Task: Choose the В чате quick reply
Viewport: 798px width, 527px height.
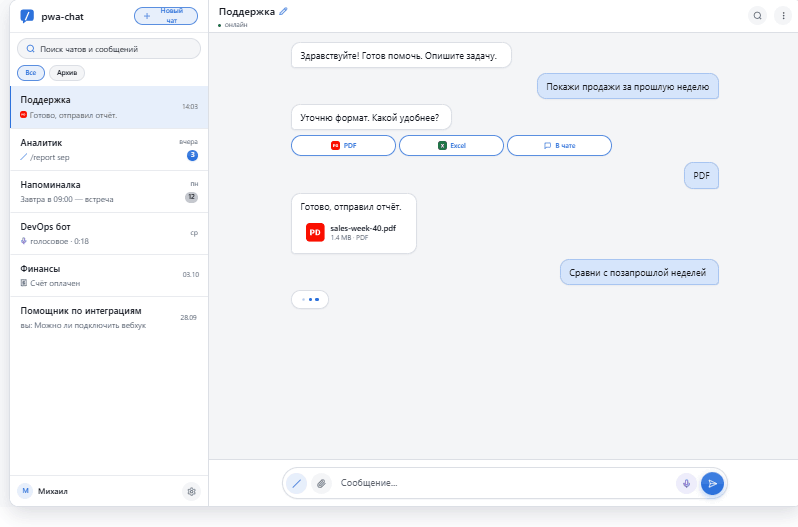Action: point(559,145)
